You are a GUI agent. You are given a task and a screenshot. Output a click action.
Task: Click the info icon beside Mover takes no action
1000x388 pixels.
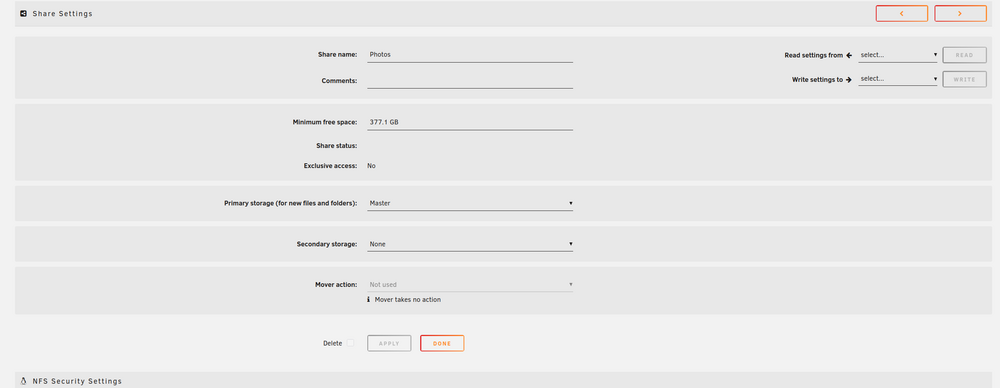(x=369, y=299)
